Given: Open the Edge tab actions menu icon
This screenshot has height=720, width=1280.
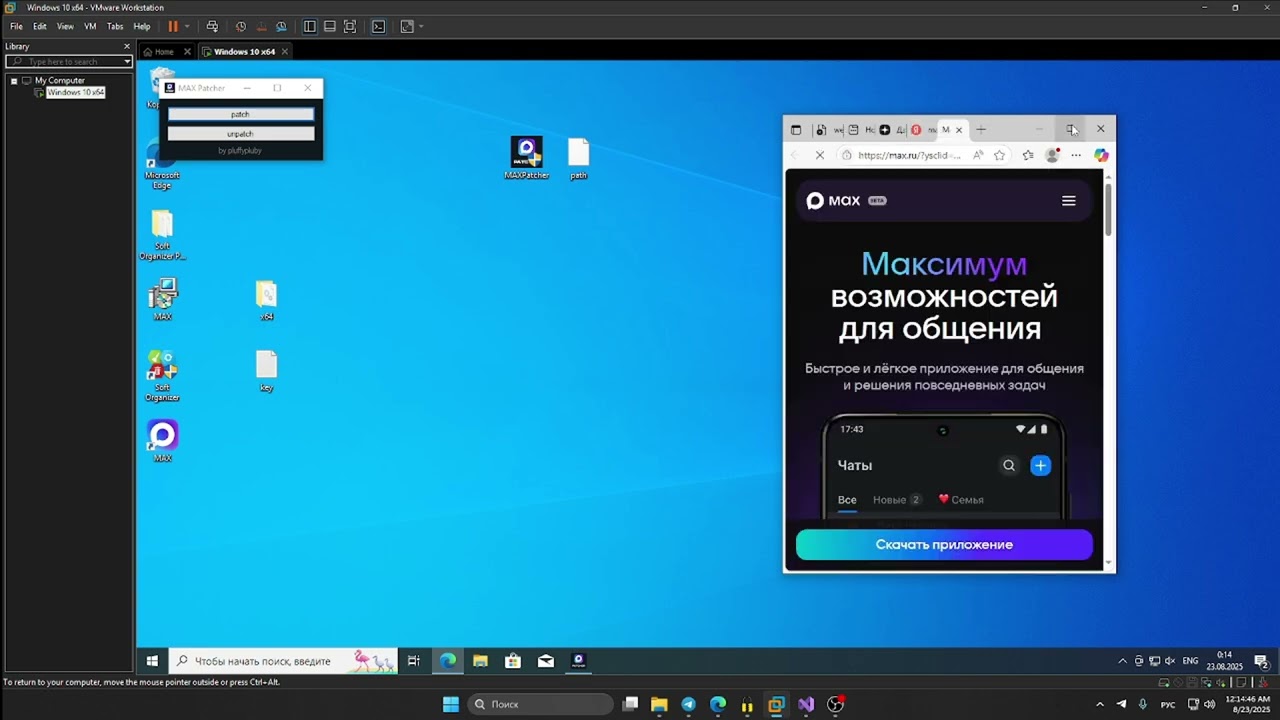Looking at the screenshot, I should (x=796, y=129).
